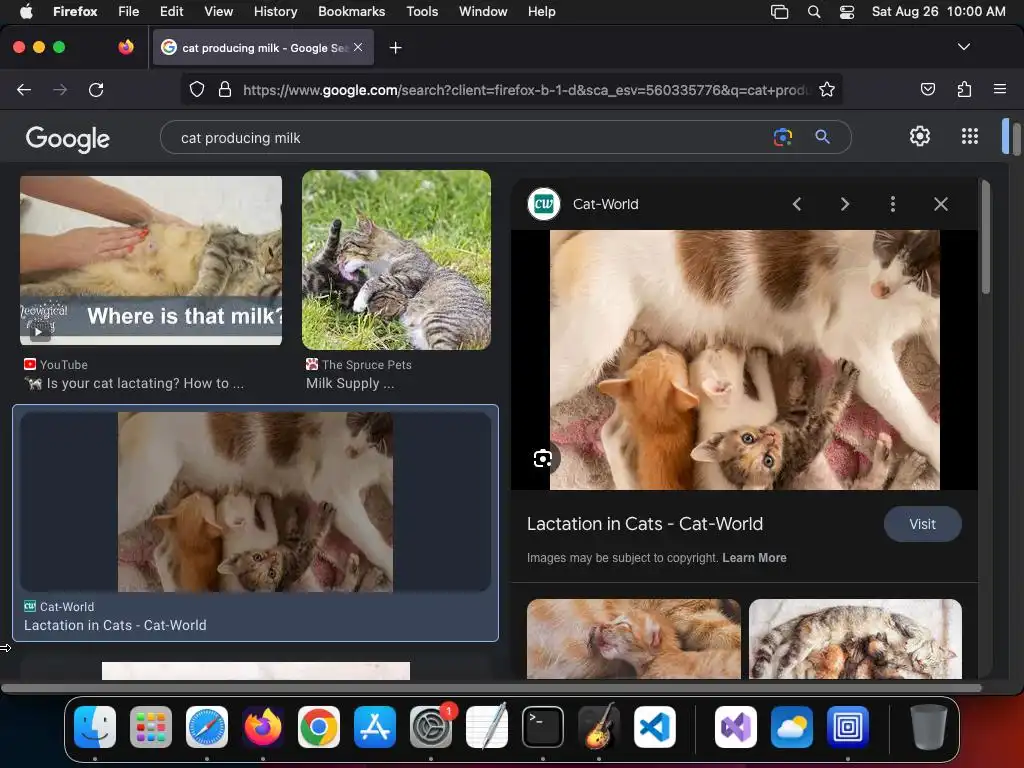Screen dimensions: 1024x768
Task: Open App Store from the Dock
Action: (375, 727)
